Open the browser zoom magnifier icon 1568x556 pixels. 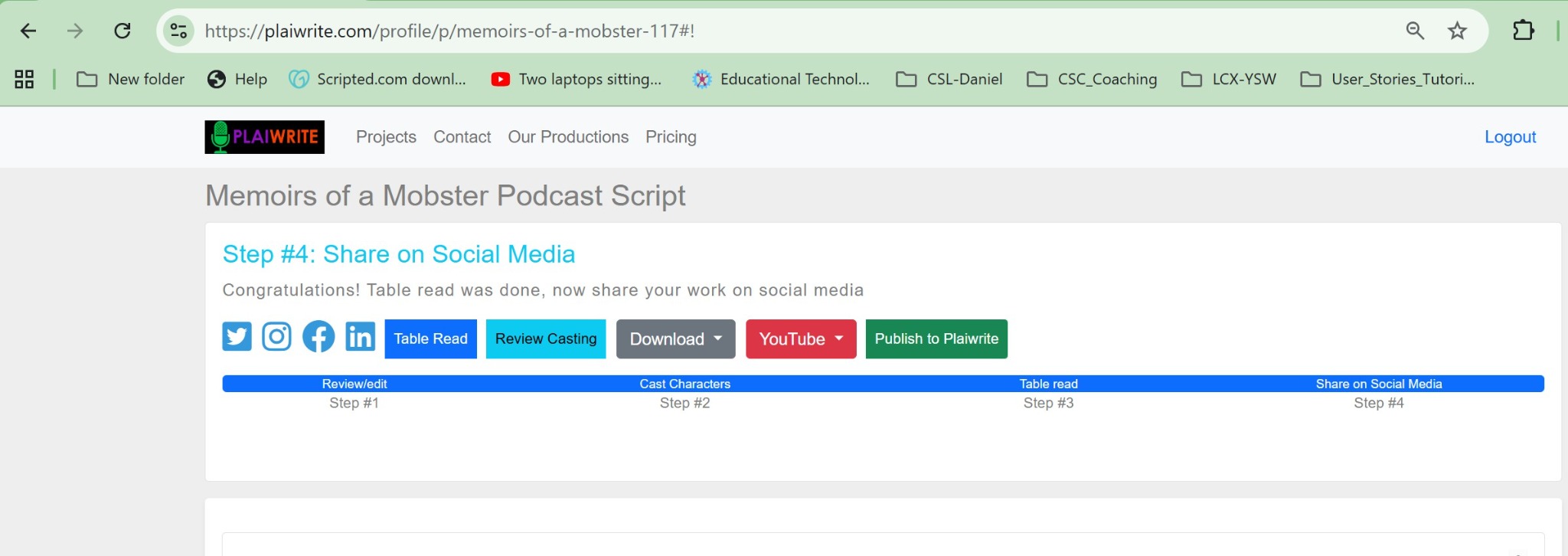(x=1415, y=31)
